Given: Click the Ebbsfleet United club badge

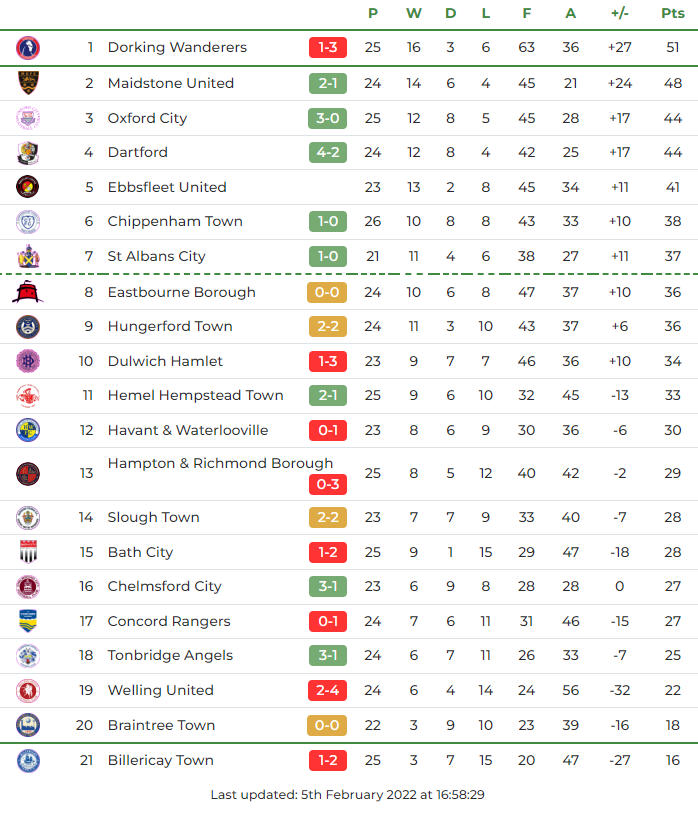Looking at the screenshot, I should (x=28, y=187).
